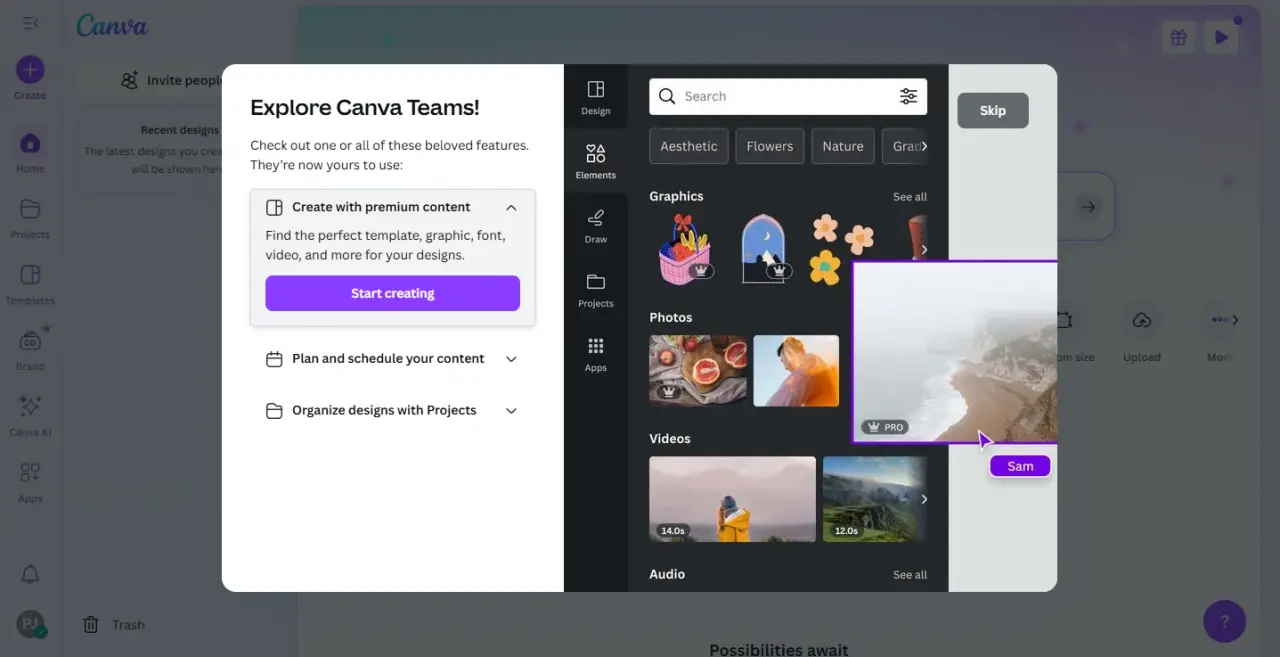
Task: Open the PJ account avatar
Action: pos(30,624)
